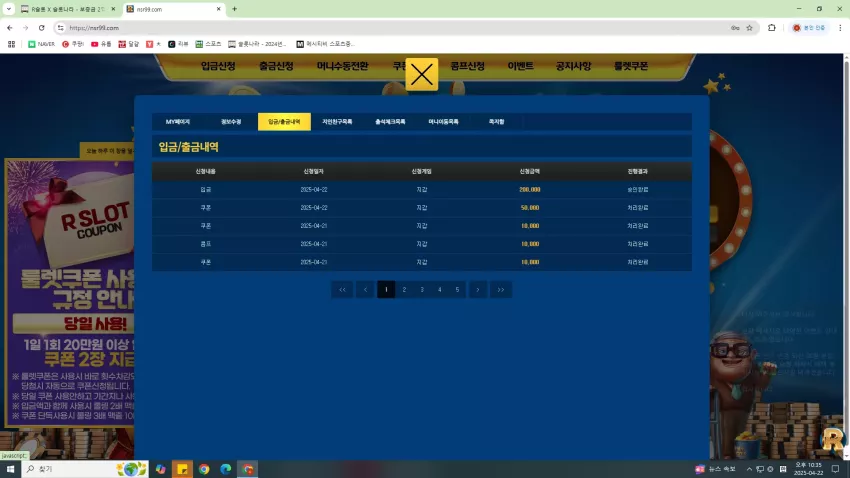Show hidden system tray icons
Viewport: 850px width, 478px height.
click(749, 469)
